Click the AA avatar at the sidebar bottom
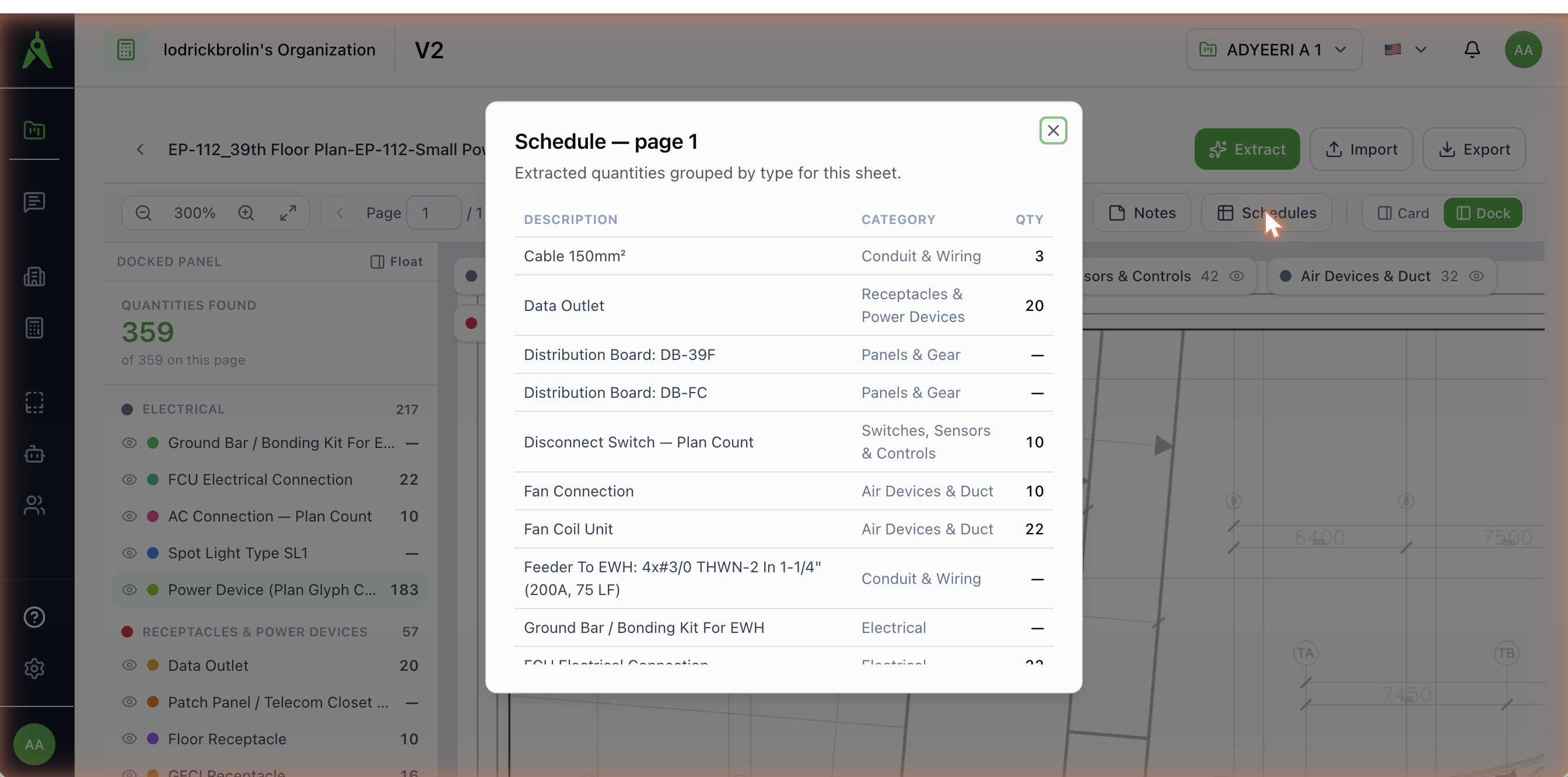Screen dimensions: 1568x777 point(34,744)
